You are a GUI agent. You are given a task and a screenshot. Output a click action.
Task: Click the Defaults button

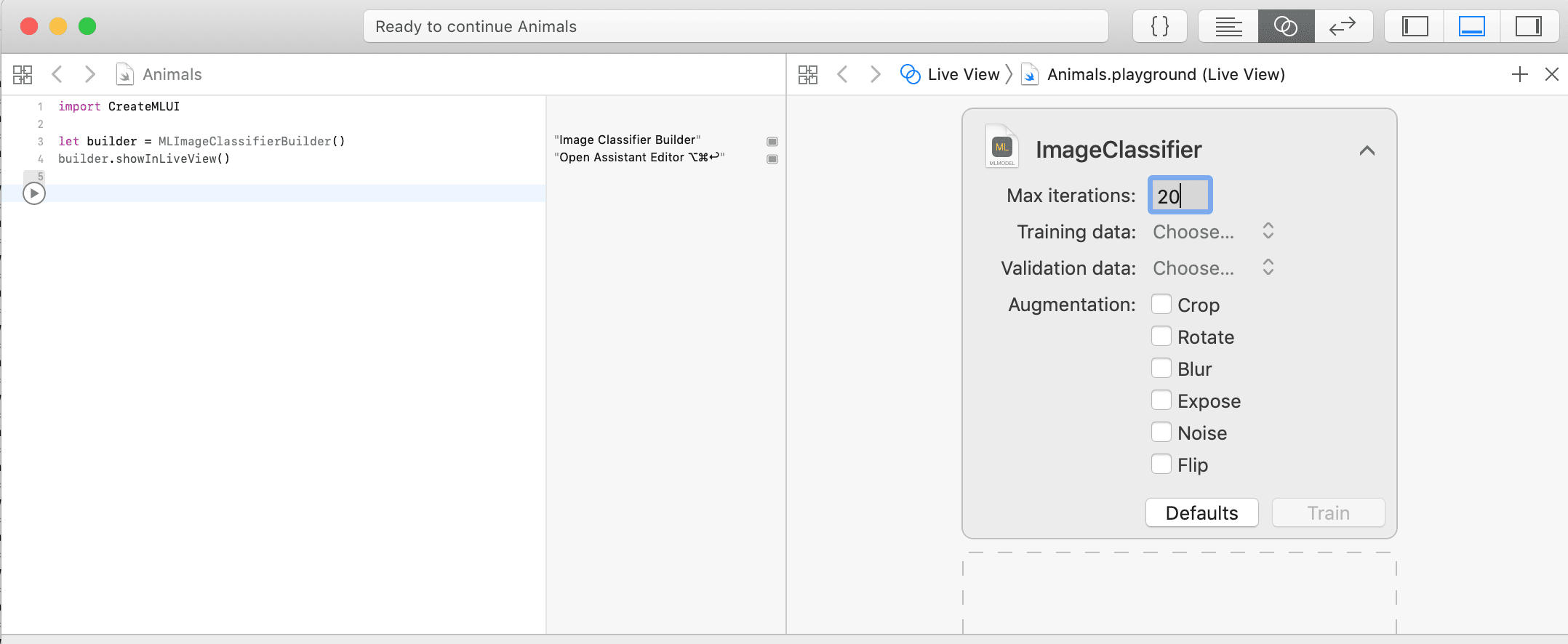pyautogui.click(x=1202, y=513)
